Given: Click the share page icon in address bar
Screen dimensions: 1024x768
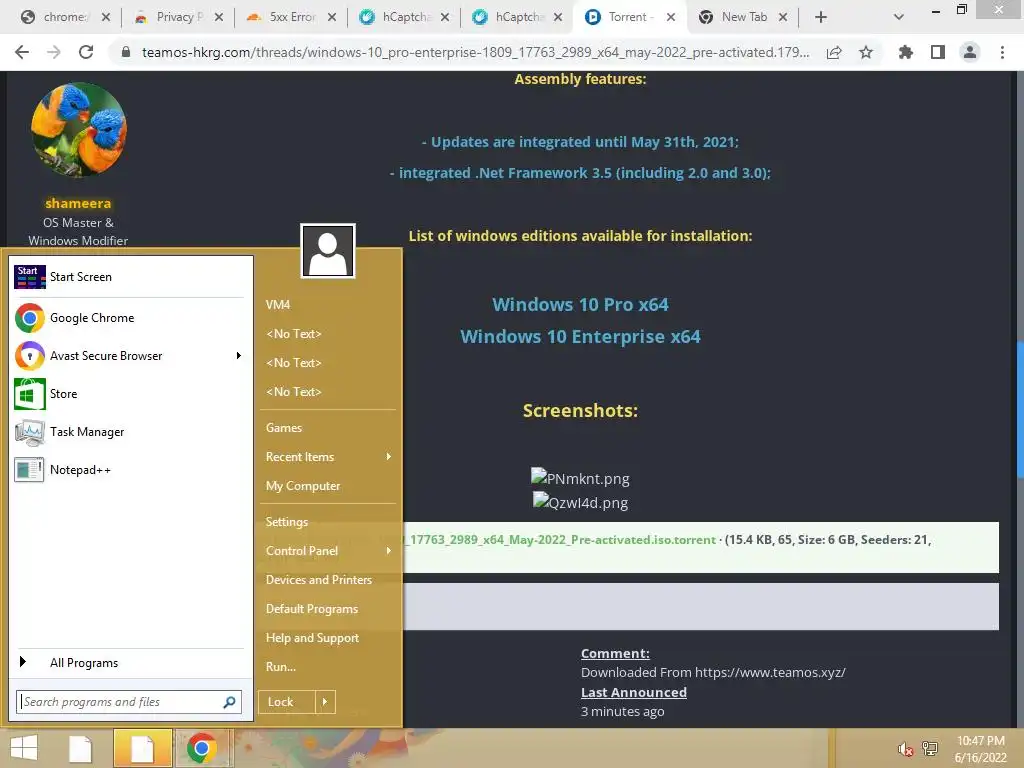Looking at the screenshot, I should (x=834, y=52).
